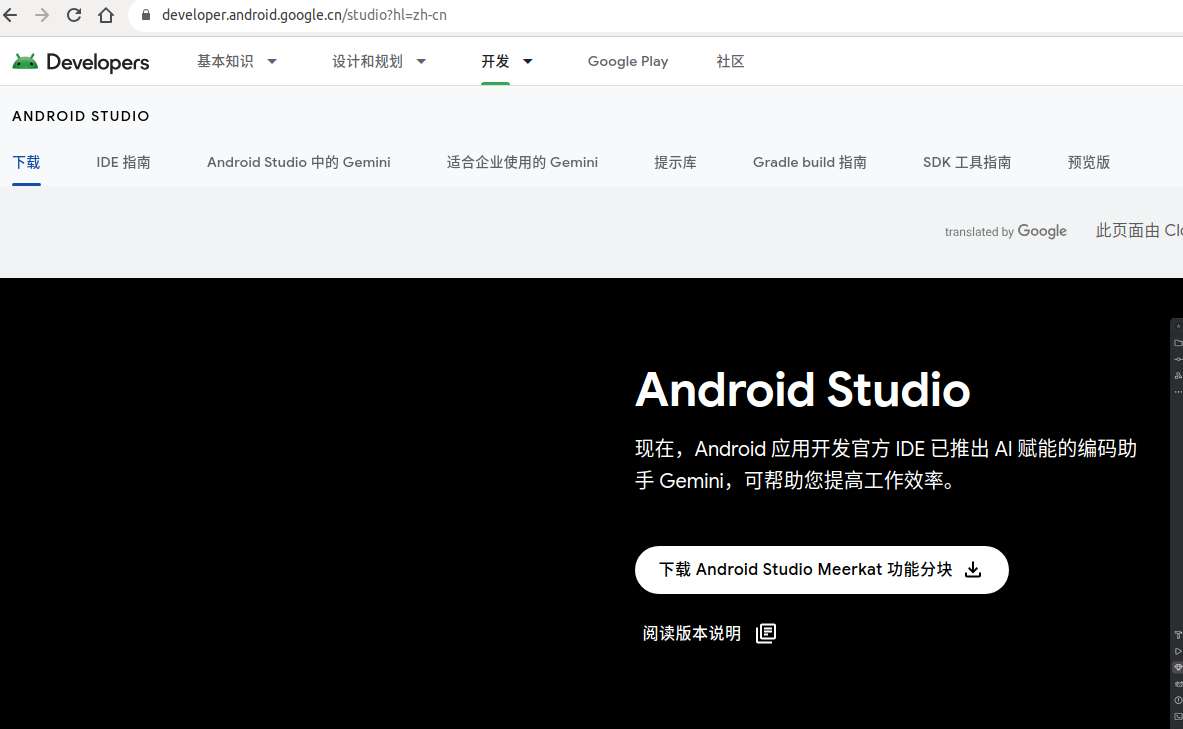1183x729 pixels.
Task: Open the SDK 工具指南 tab
Action: coord(968,161)
